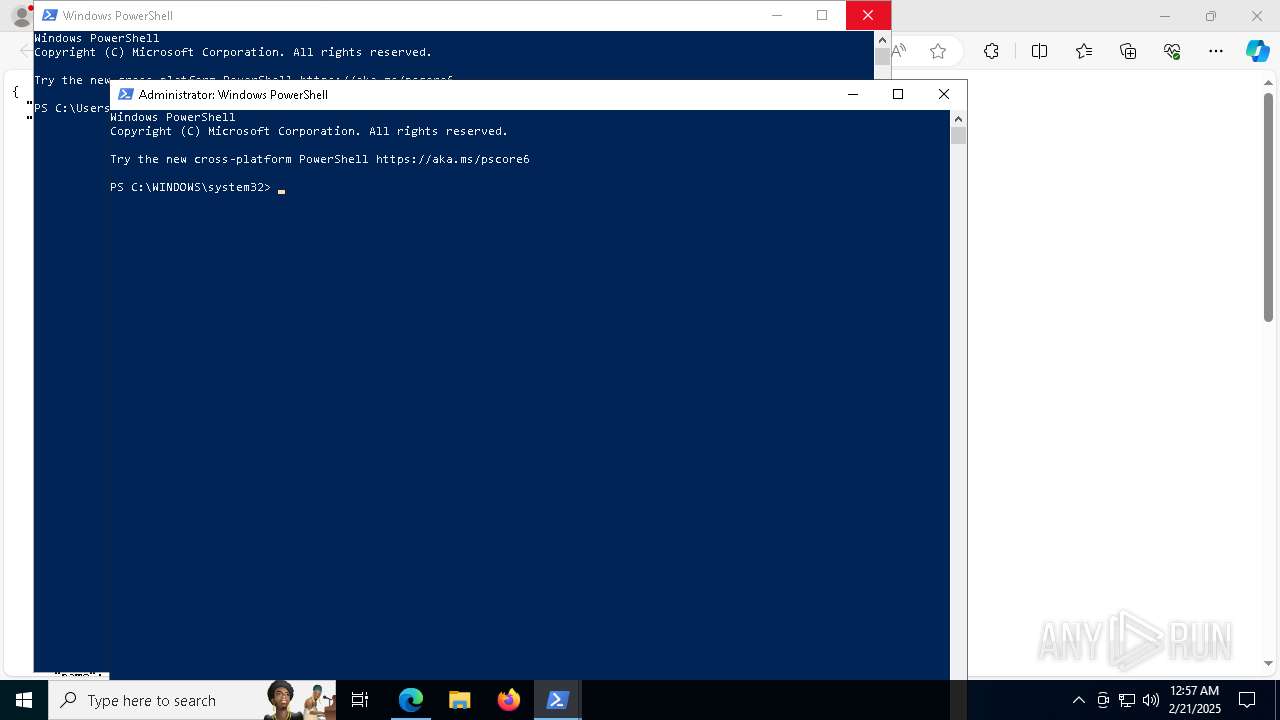Open Edge Browser essentials heart icon
Screen dimensions: 1280x720
click(1172, 51)
